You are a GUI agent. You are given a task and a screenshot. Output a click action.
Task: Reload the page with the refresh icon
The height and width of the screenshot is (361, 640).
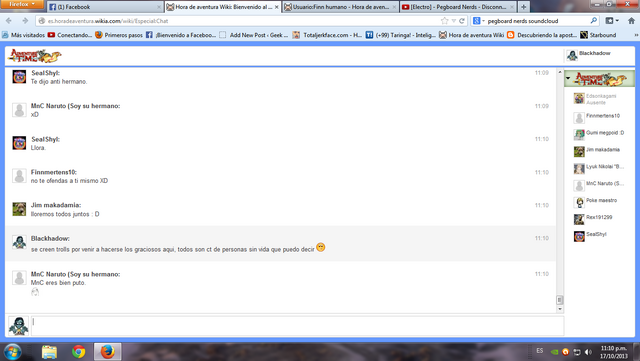pyautogui.click(x=462, y=21)
